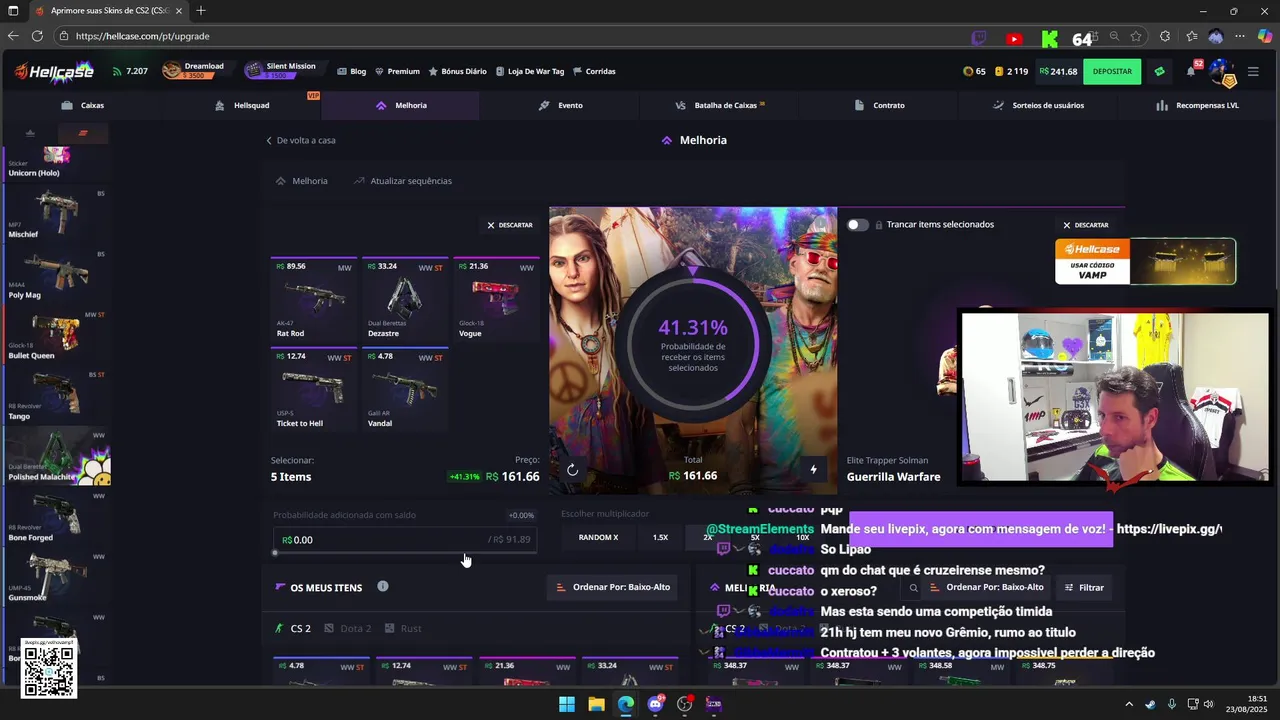This screenshot has width=1280, height=720.
Task: Click the red live-drop toggle in sidebar
Action: (83, 133)
